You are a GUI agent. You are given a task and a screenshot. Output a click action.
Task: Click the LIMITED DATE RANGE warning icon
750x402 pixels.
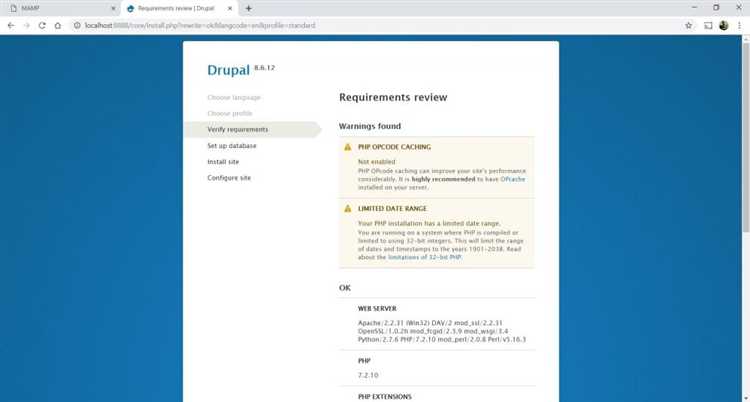pyautogui.click(x=348, y=209)
